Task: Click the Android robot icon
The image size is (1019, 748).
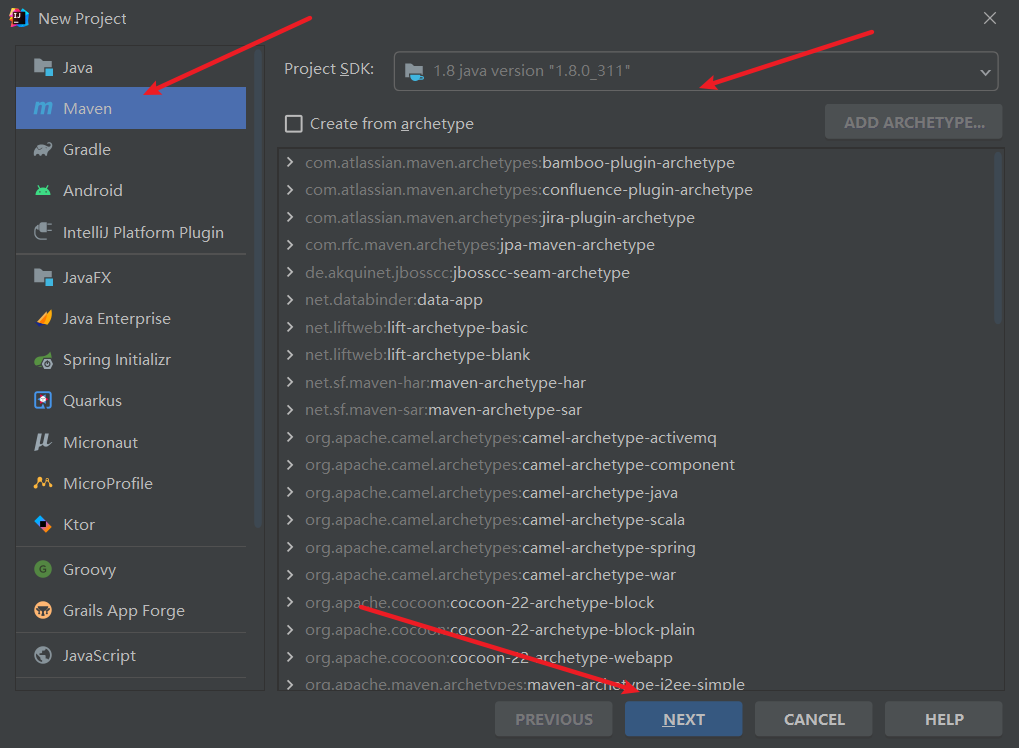Action: point(43,191)
